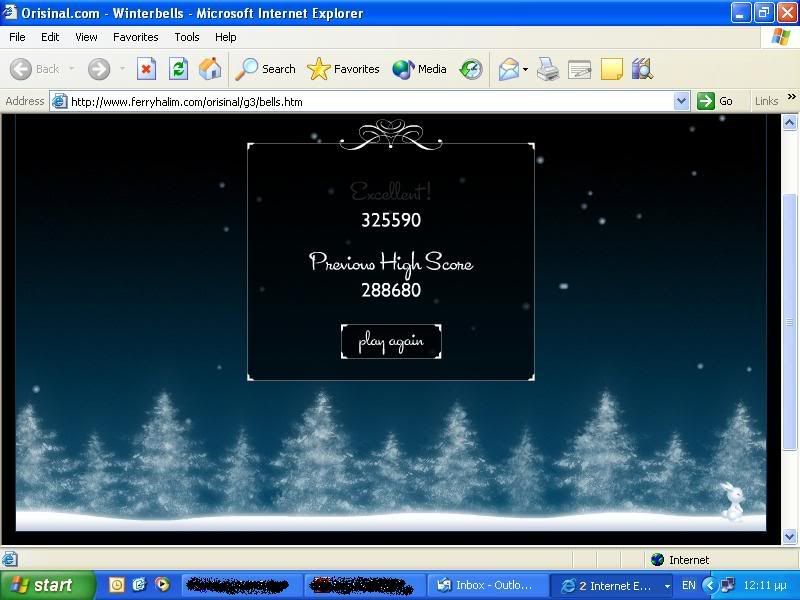The width and height of the screenshot is (800, 600).
Task: Open the Favorites pane
Action: click(343, 69)
